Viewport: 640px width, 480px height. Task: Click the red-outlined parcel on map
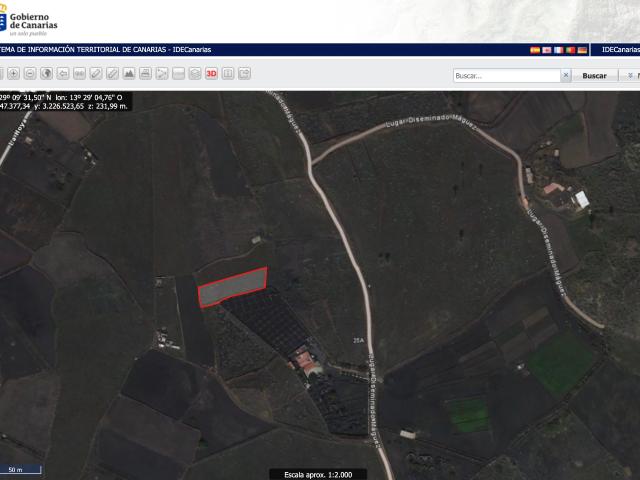pyautogui.click(x=232, y=287)
